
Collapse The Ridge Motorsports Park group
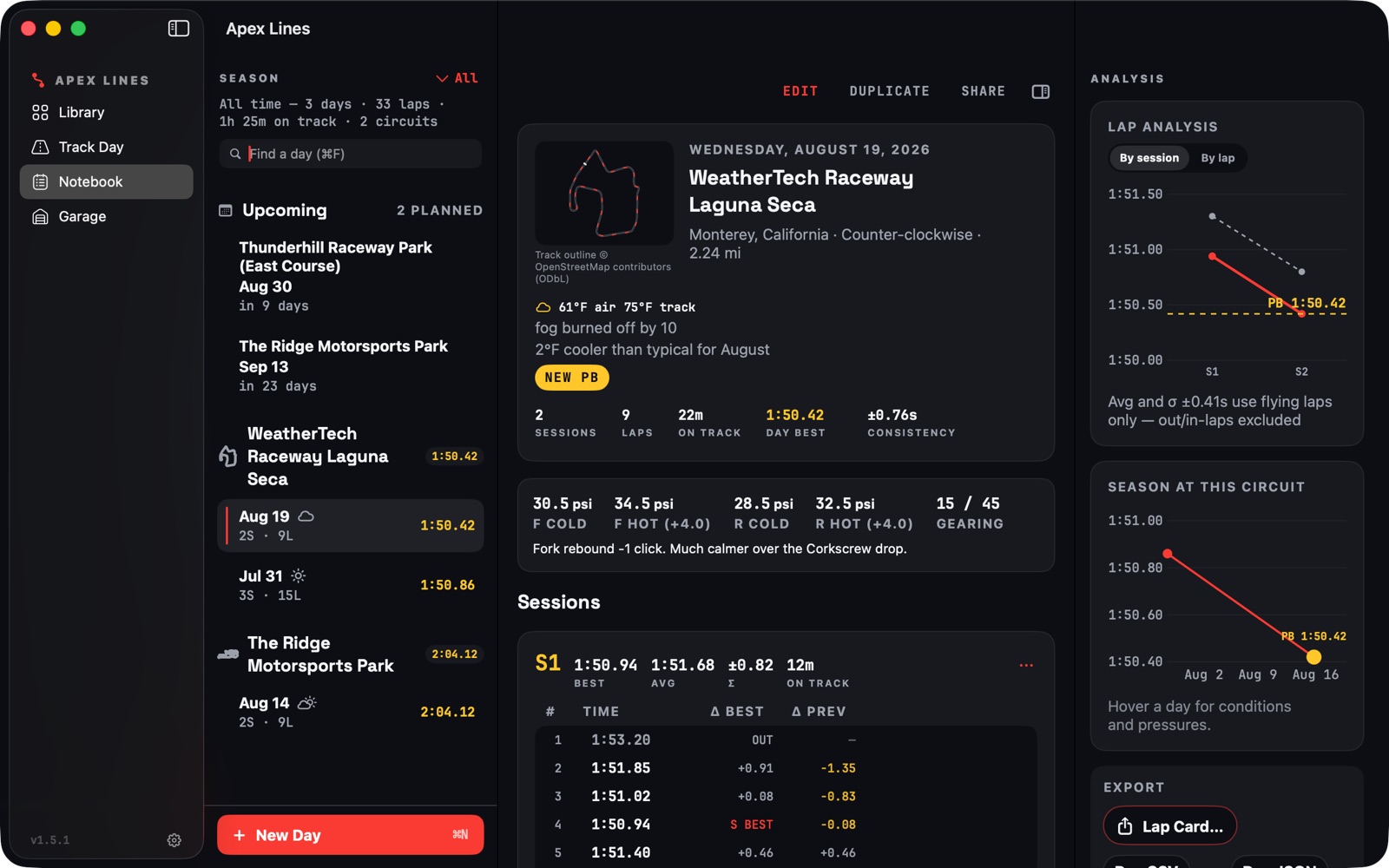point(350,654)
